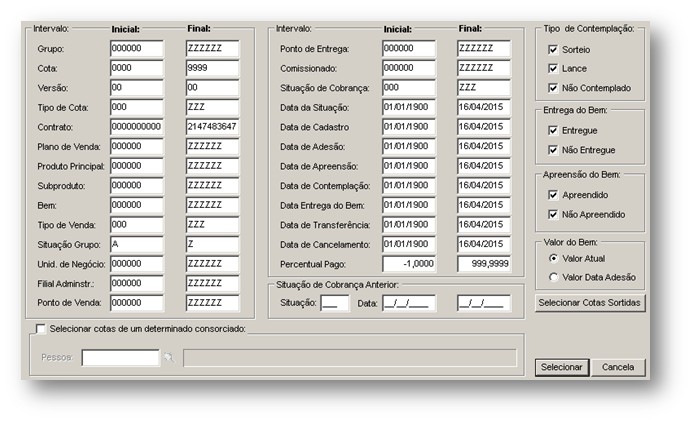Screen dimensions: 692x422
Task: Click the Situação Grupo initial field with A
Action: [x=137, y=244]
